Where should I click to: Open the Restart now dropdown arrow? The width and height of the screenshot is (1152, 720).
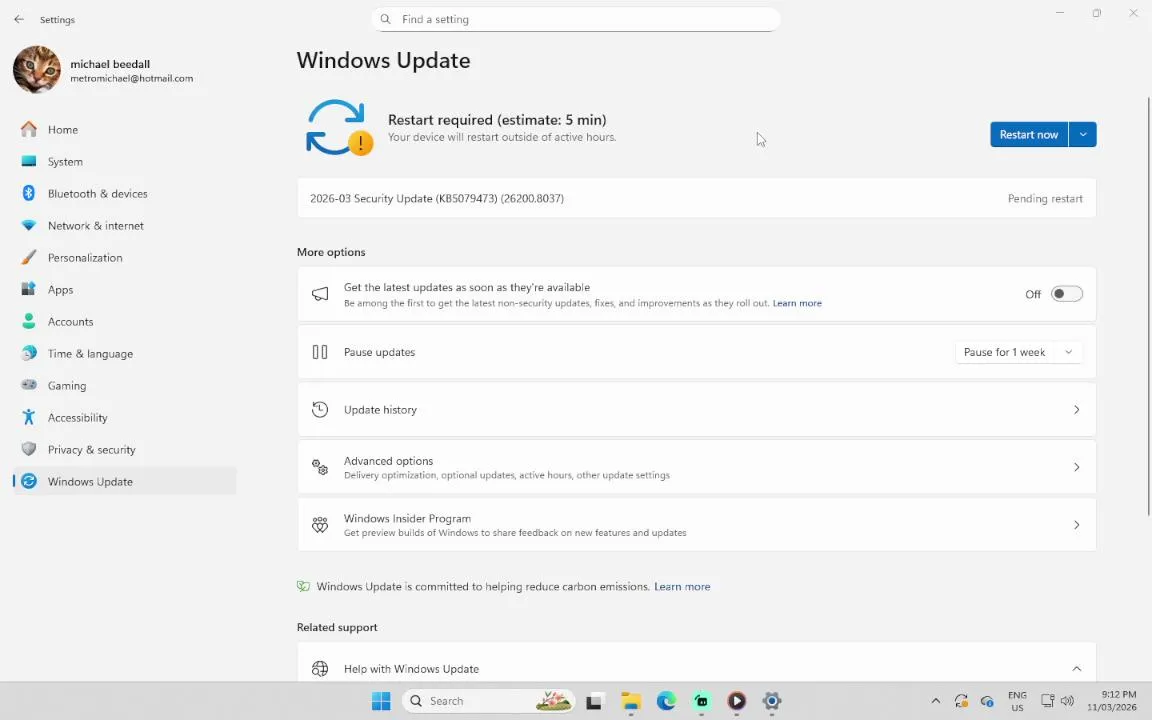pos(1083,134)
